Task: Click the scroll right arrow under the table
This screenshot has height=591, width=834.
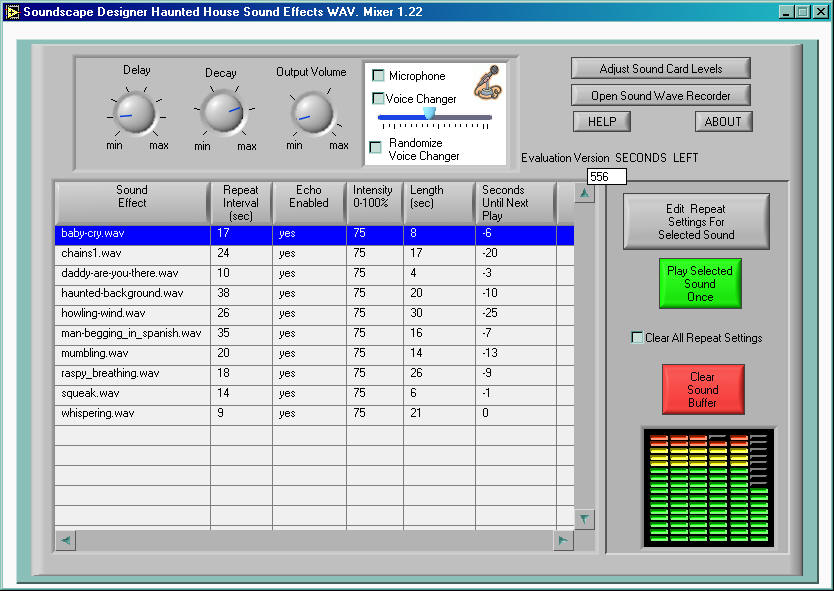Action: coord(564,540)
